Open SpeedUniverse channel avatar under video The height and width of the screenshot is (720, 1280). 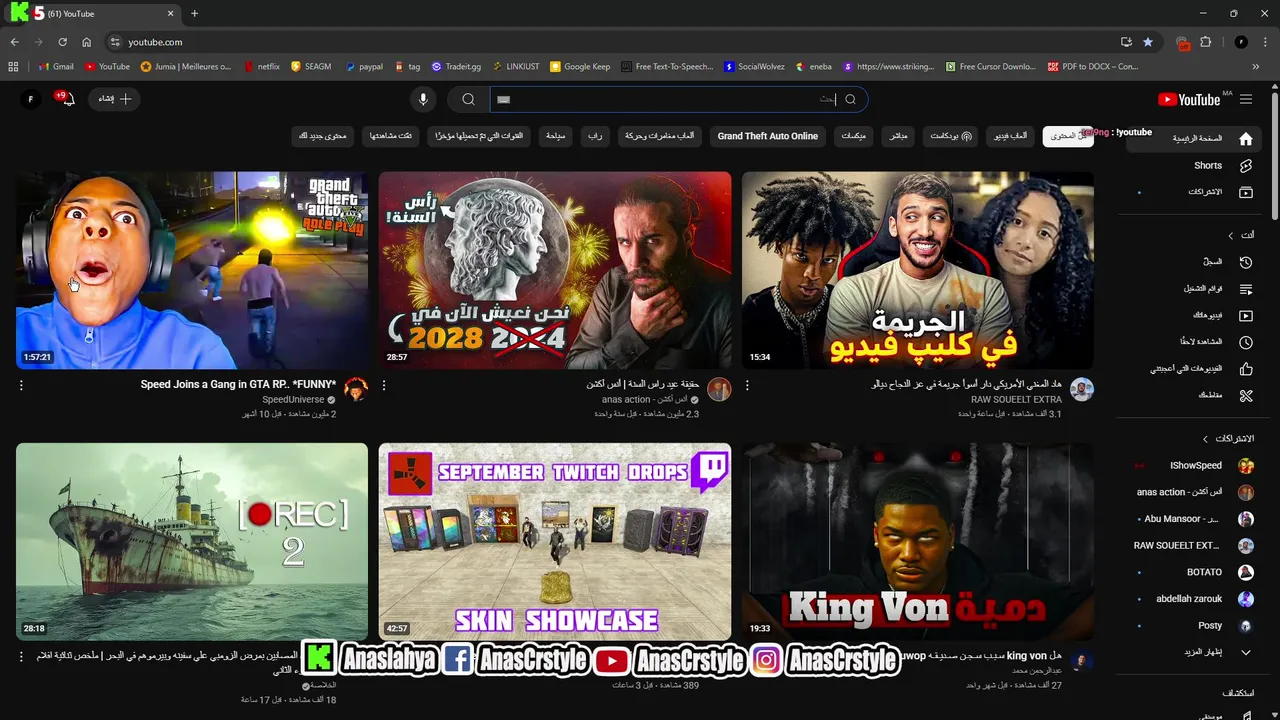(356, 390)
